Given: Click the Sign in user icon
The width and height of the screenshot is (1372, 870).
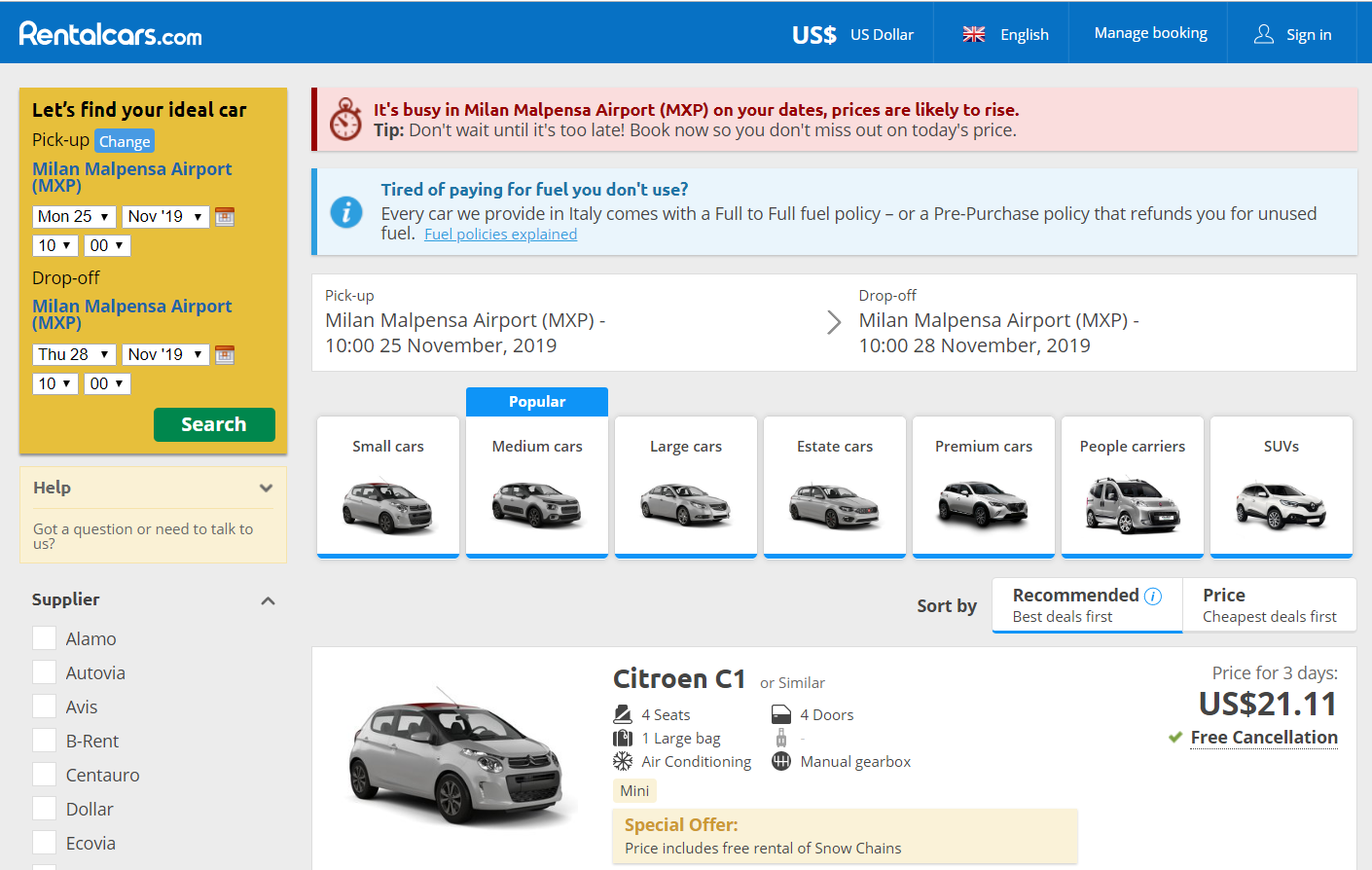Looking at the screenshot, I should 1263,34.
